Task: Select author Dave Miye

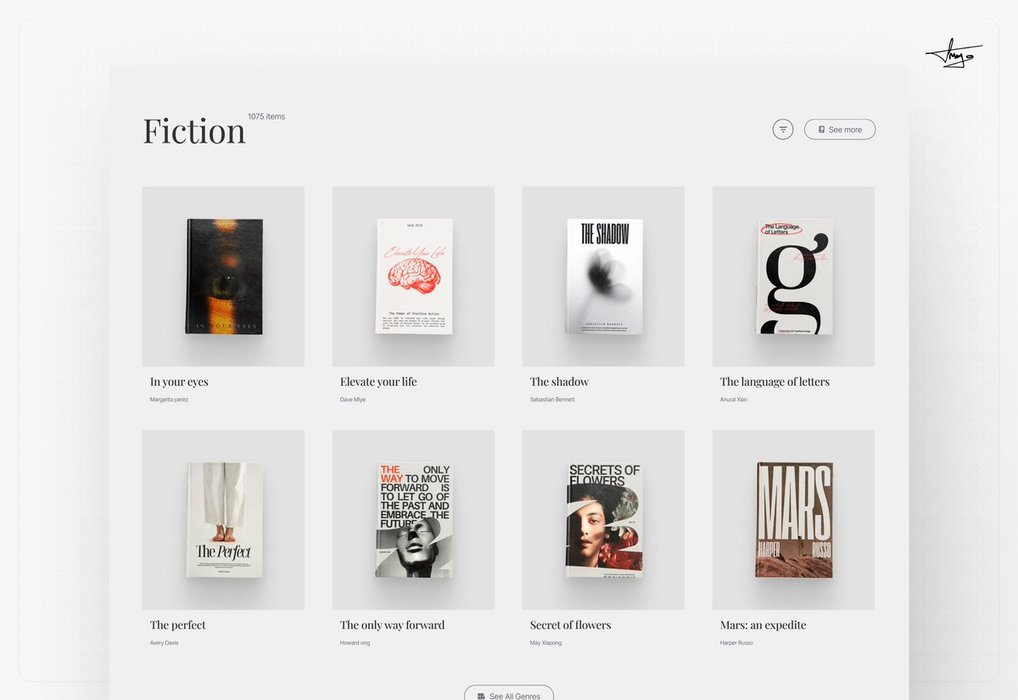Action: click(x=353, y=399)
